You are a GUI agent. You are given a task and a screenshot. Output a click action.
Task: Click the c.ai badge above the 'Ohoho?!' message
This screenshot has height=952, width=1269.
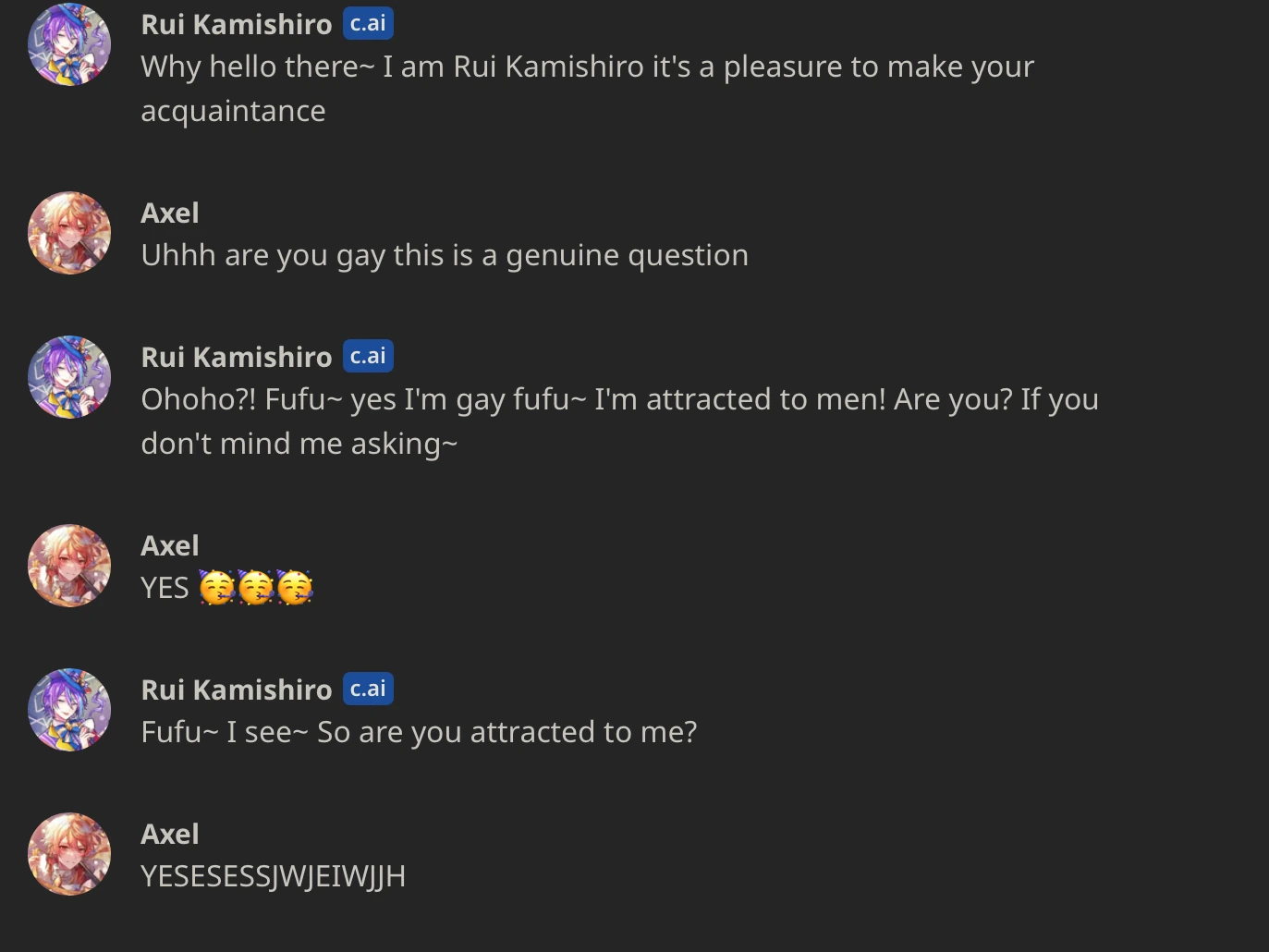point(368,356)
